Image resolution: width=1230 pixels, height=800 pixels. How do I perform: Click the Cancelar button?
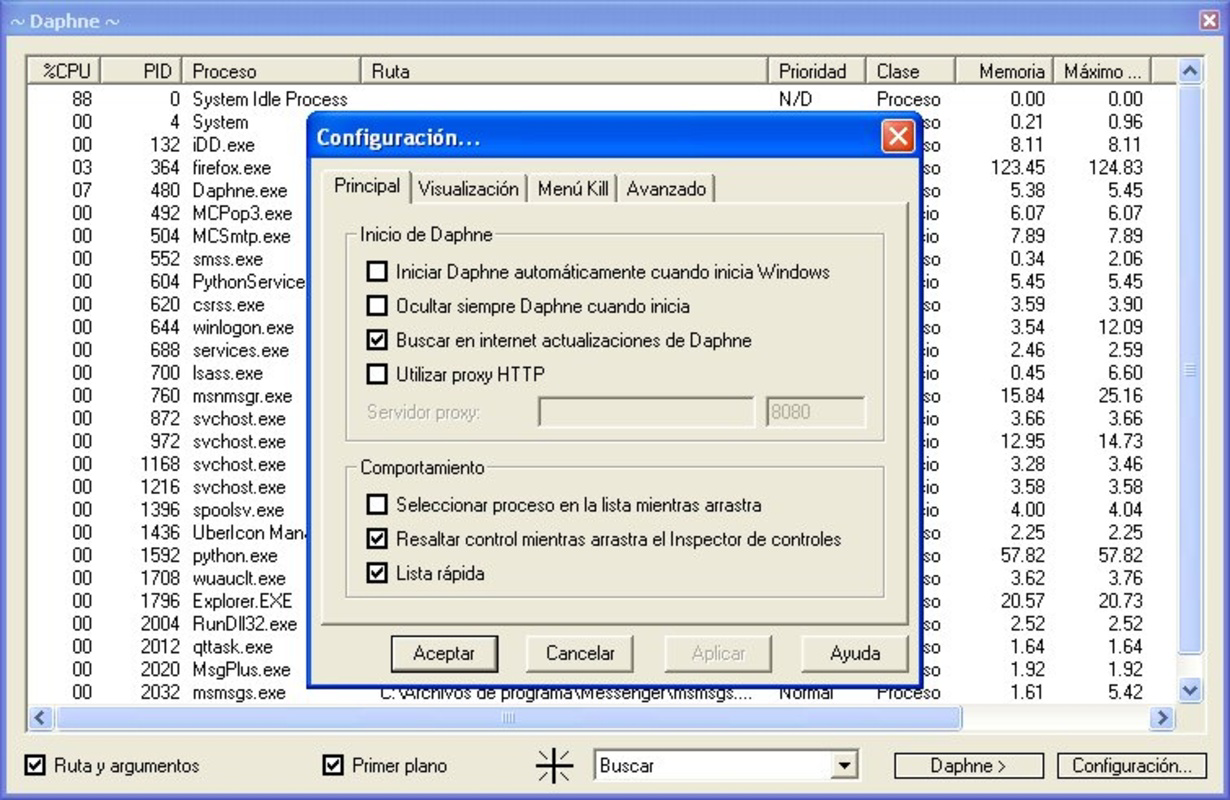[580, 654]
